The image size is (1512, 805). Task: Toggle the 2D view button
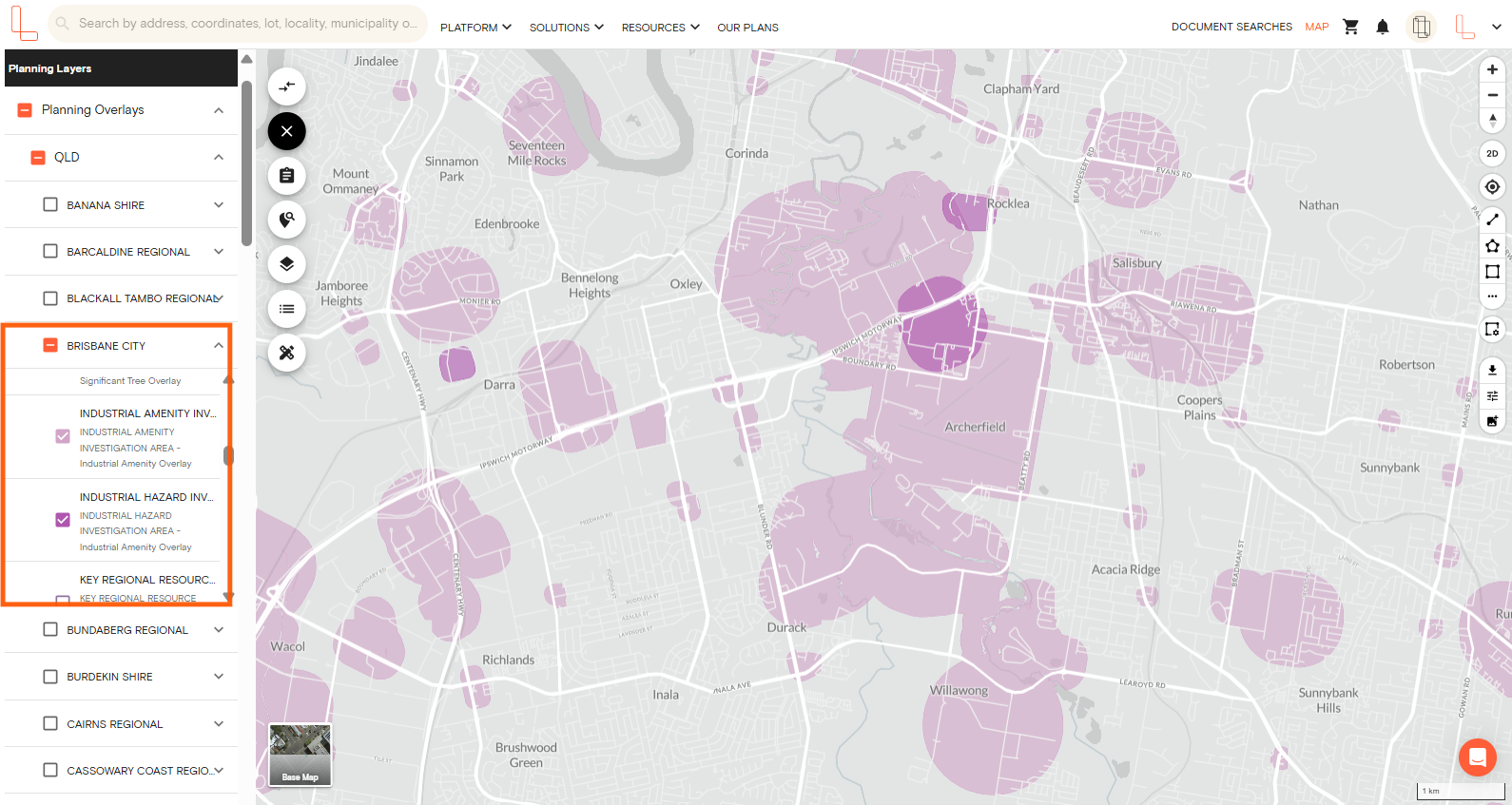point(1492,153)
